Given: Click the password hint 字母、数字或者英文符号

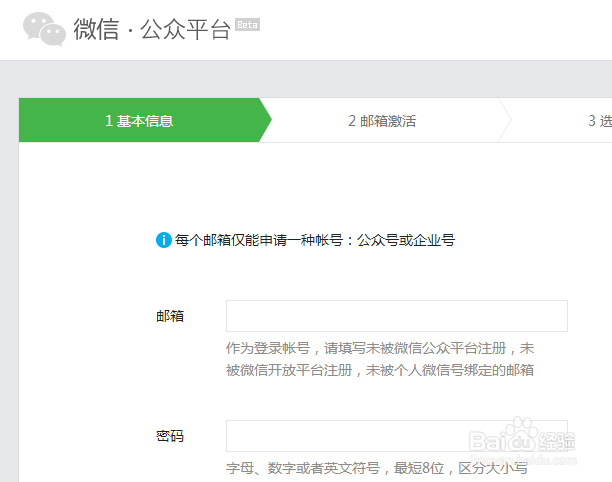Looking at the screenshot, I should [x=303, y=468].
